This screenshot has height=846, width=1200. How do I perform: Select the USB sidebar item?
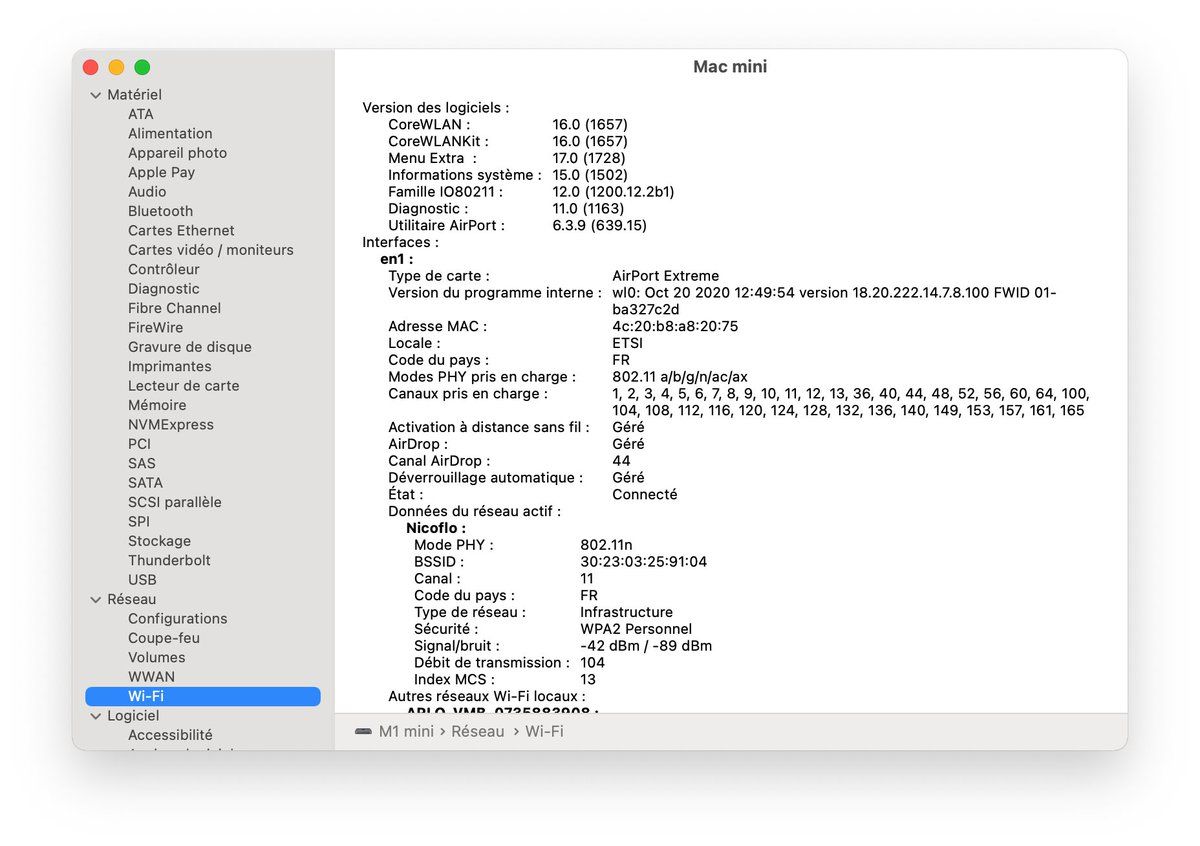coord(142,580)
